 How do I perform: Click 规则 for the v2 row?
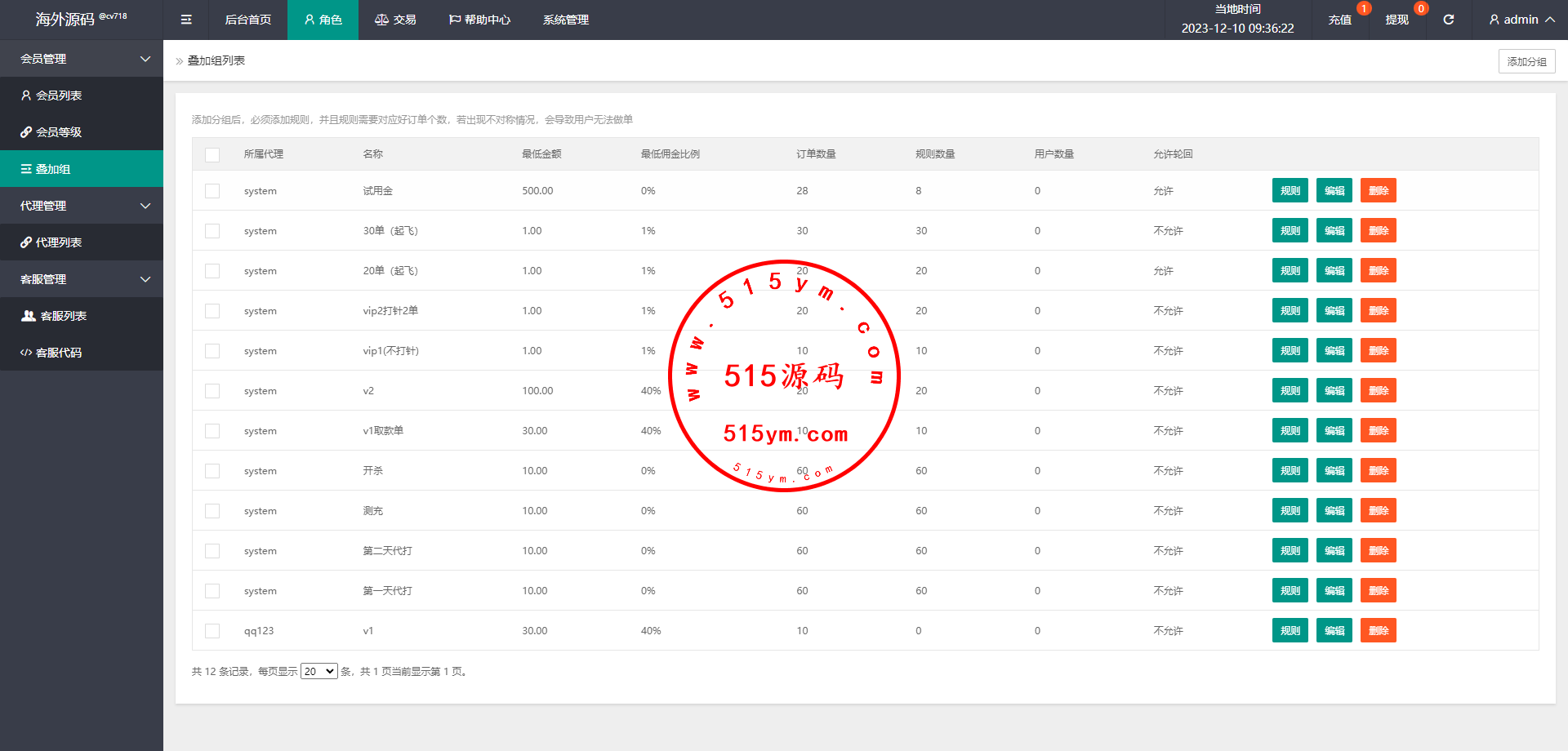[x=1290, y=391]
